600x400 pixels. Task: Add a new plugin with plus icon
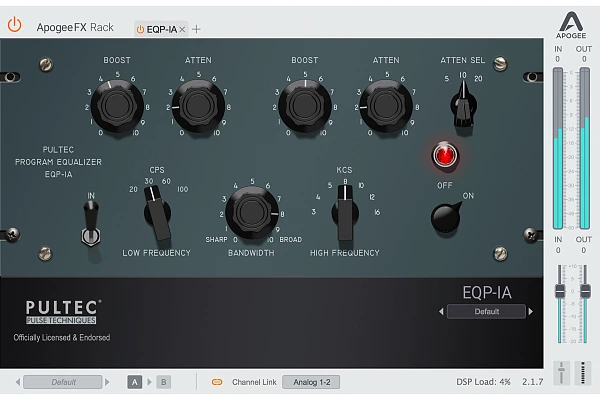196,29
